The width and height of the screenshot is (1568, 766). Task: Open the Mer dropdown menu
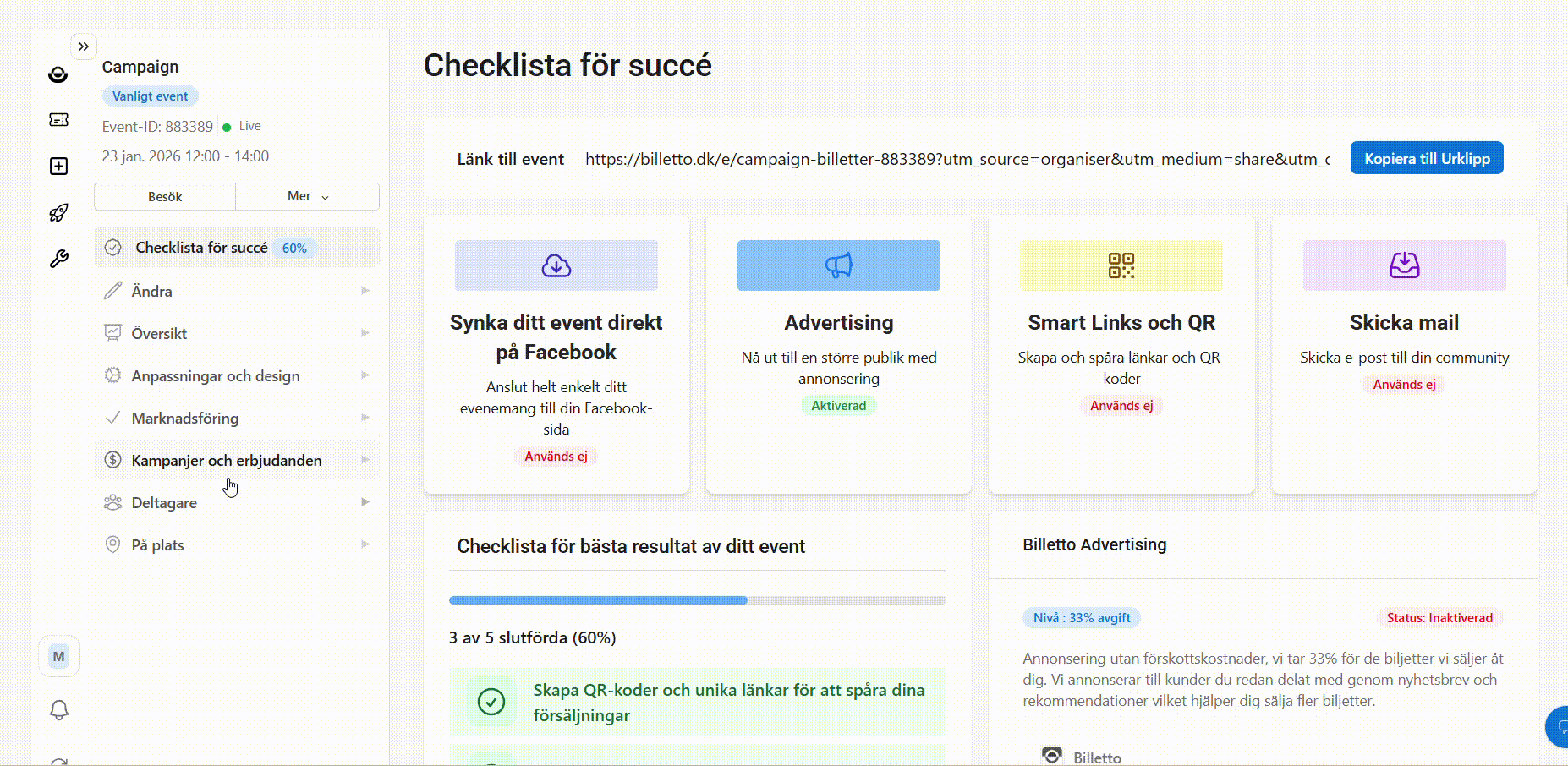(307, 196)
